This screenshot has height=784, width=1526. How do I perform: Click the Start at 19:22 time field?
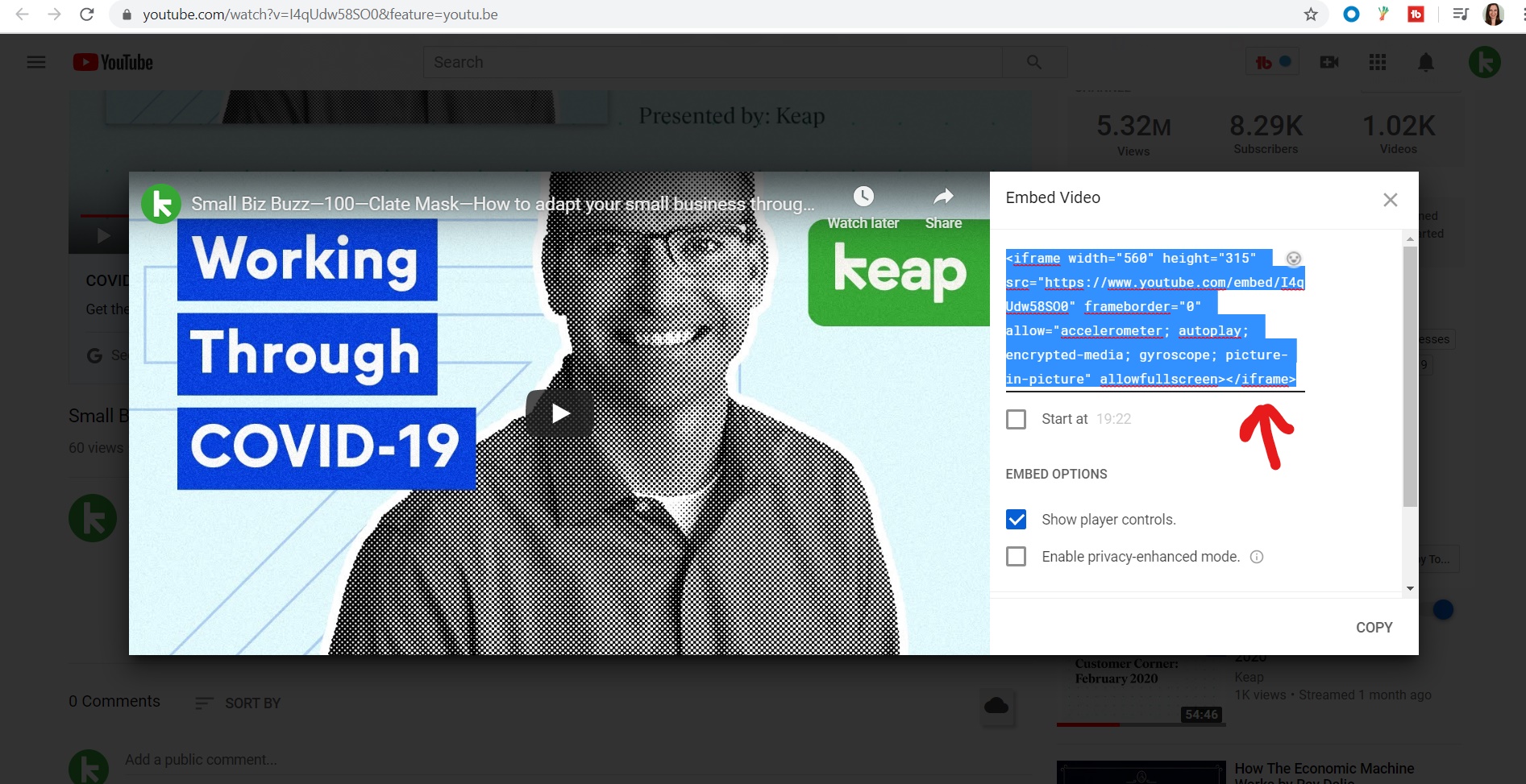pyautogui.click(x=1114, y=419)
